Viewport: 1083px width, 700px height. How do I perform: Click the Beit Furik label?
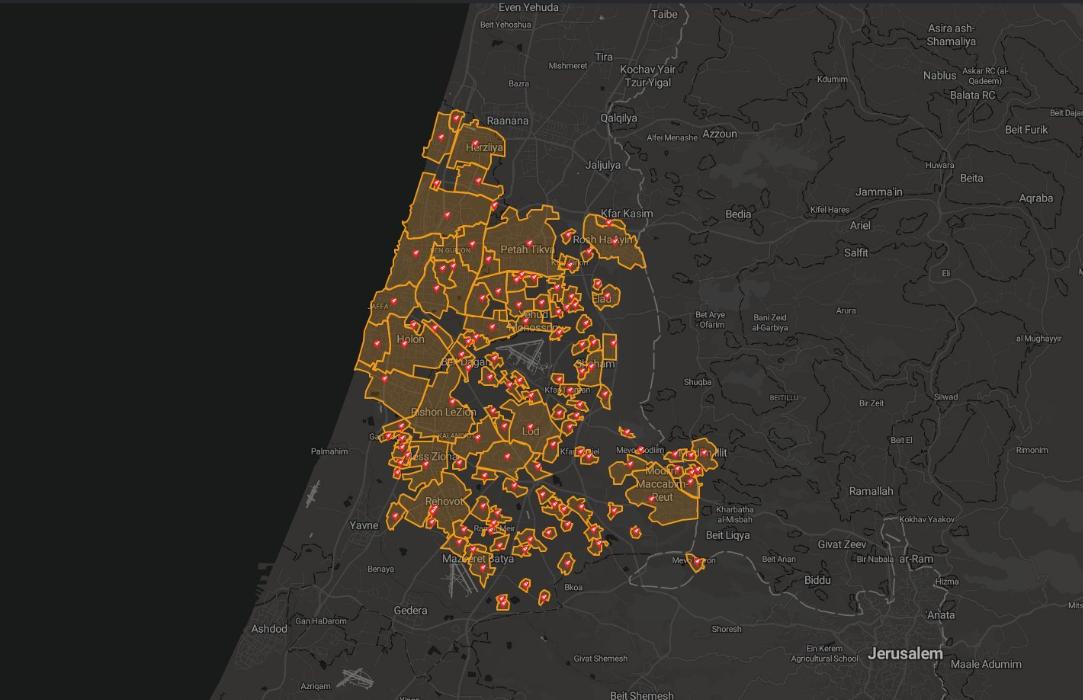click(x=1026, y=129)
